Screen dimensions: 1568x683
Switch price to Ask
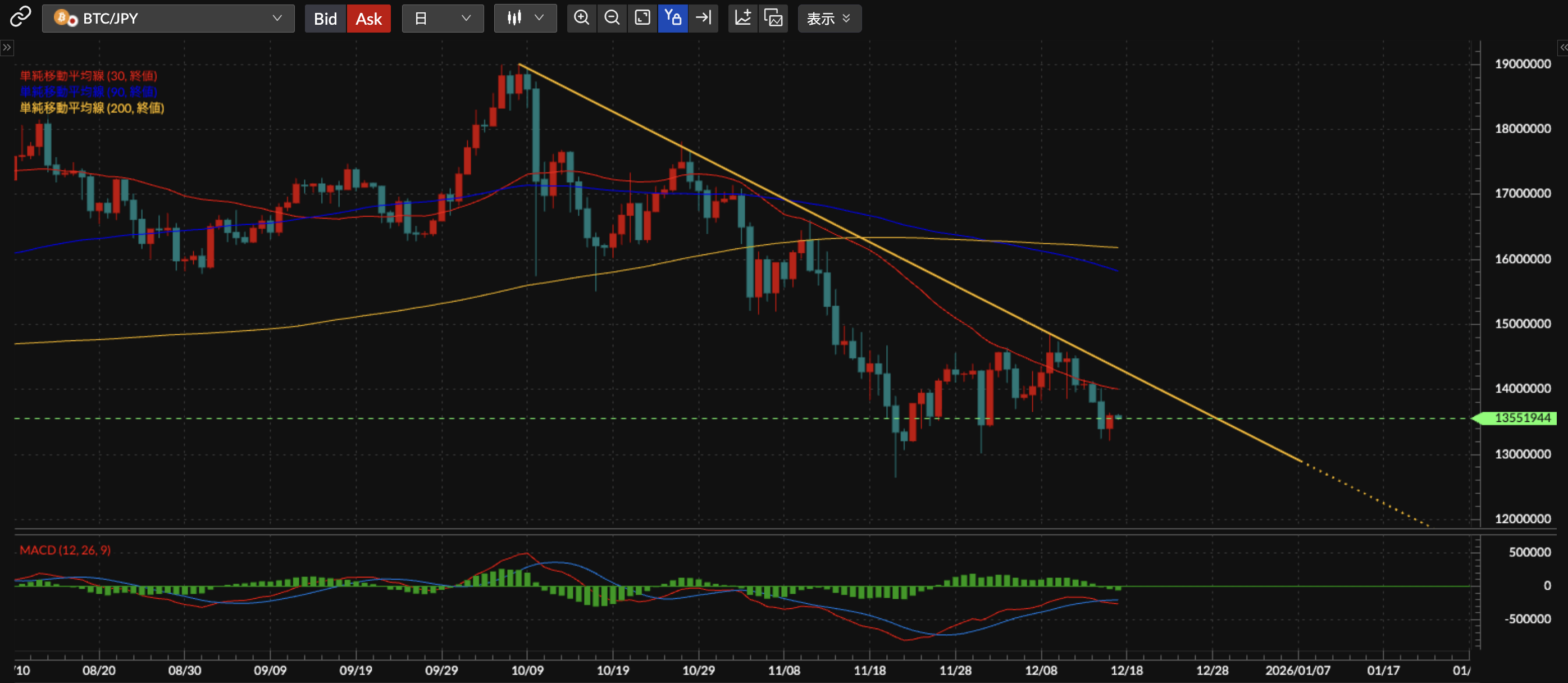click(x=368, y=19)
